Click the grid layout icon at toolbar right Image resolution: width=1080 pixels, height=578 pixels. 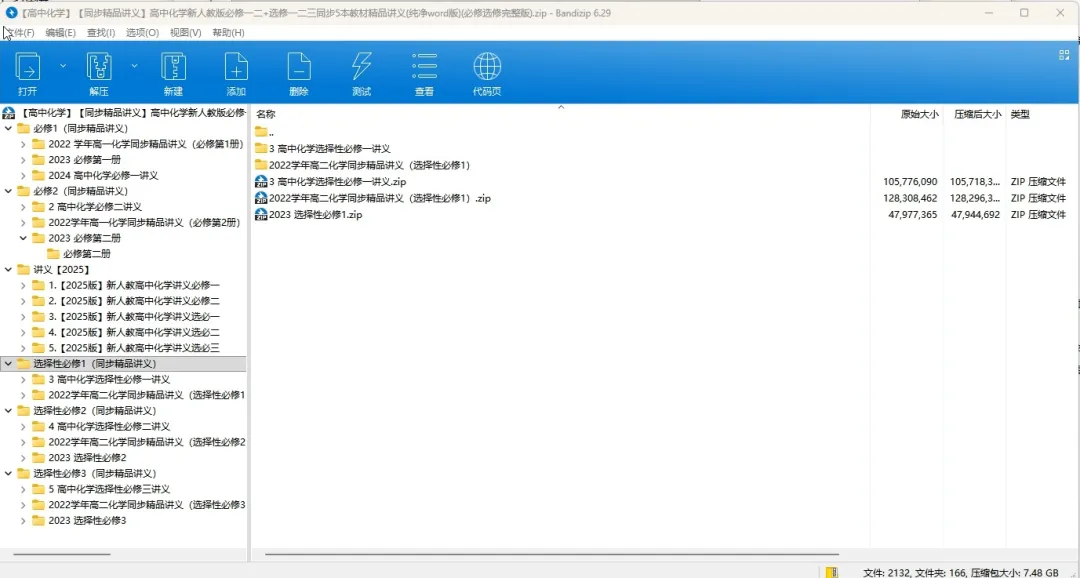[x=1064, y=55]
